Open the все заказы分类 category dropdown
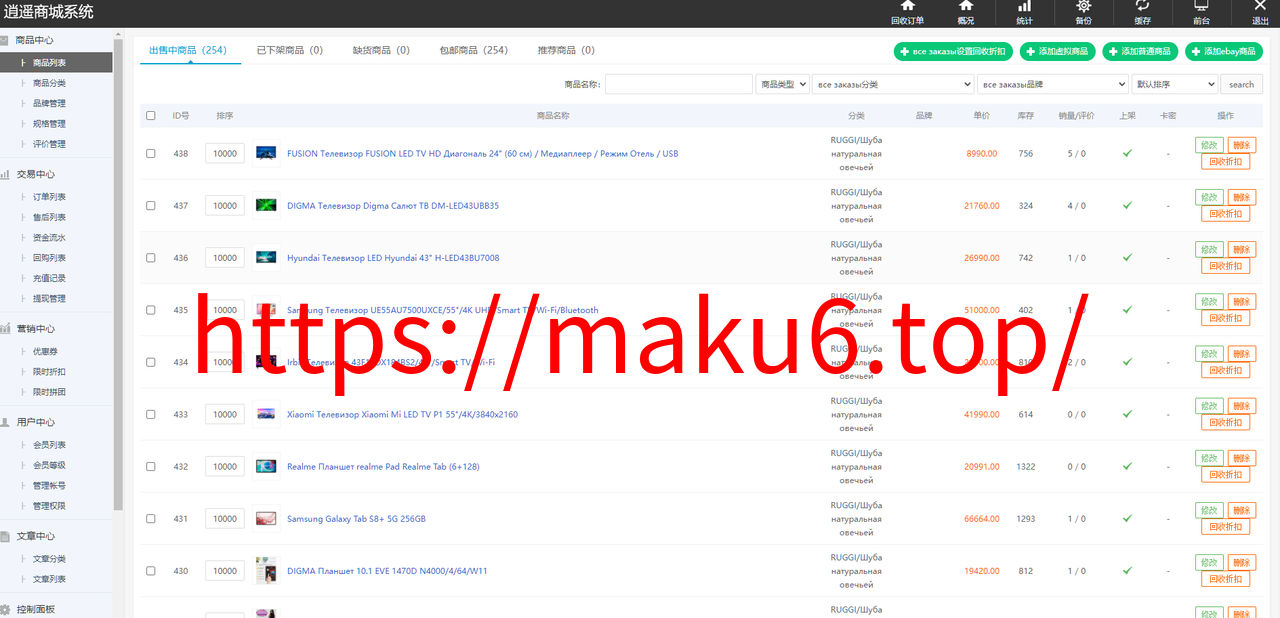Screen dimensions: 1280x618 [893, 84]
